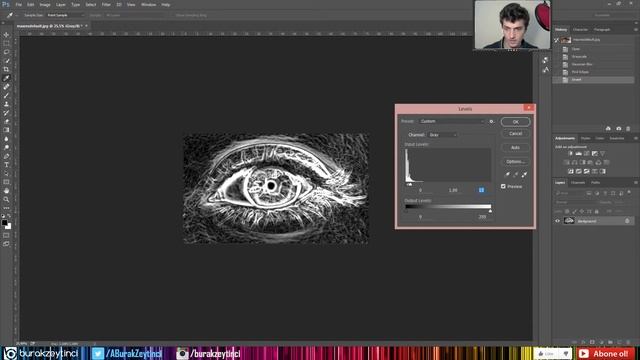Image resolution: width=640 pixels, height=360 pixels.
Task: Click the Background layer lock icon
Action: point(627,221)
